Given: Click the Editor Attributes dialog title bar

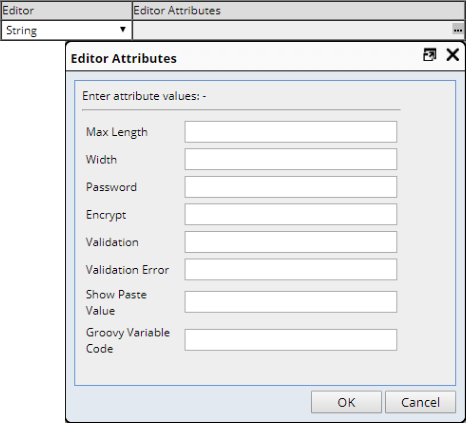Looking at the screenshot, I should coord(243,57).
